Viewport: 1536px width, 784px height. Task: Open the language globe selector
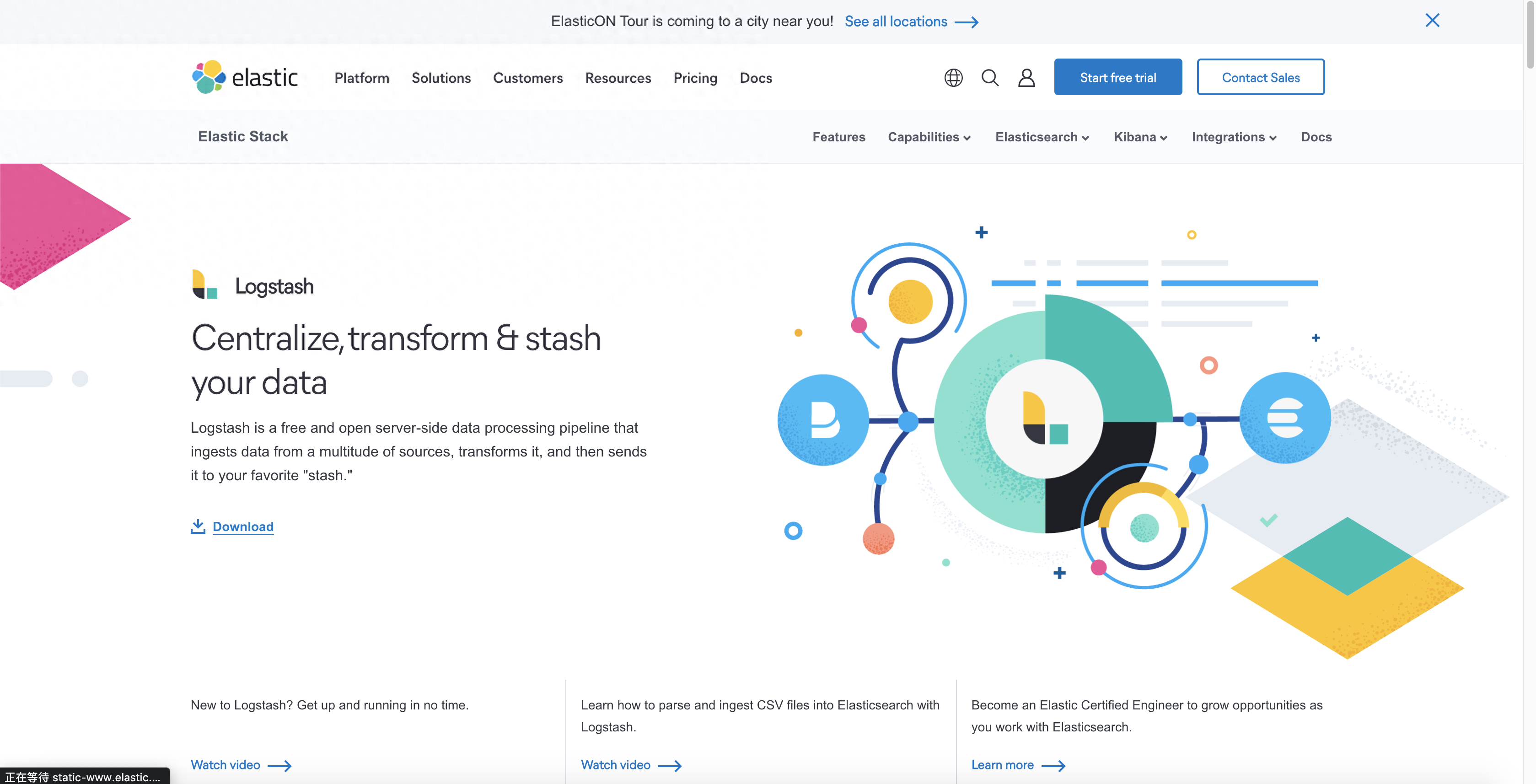click(x=953, y=77)
